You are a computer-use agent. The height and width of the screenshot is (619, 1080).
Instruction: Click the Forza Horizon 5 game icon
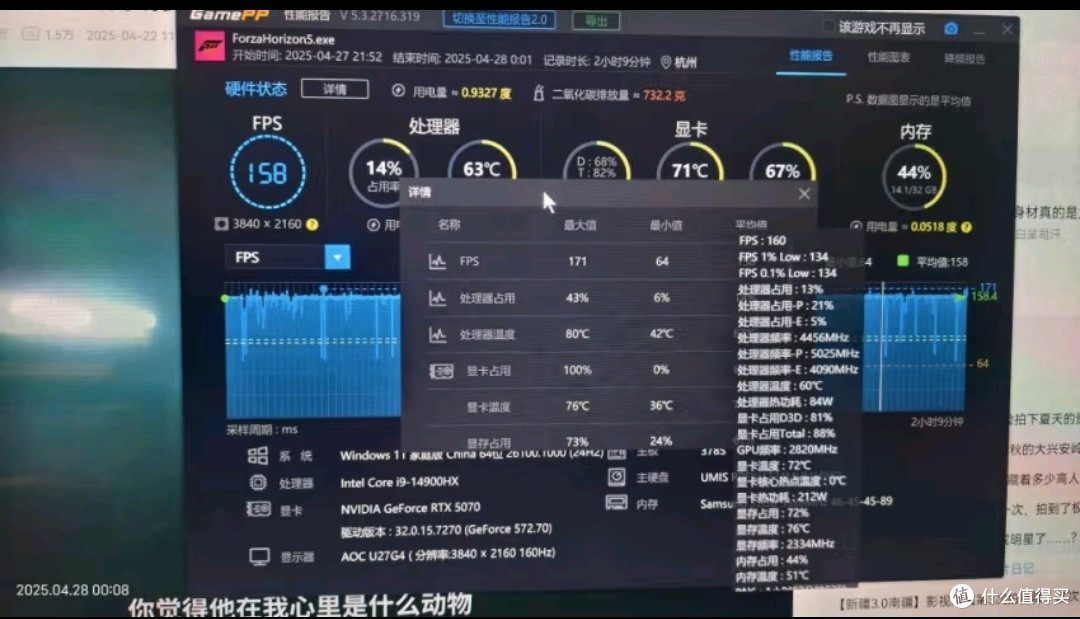pyautogui.click(x=209, y=47)
